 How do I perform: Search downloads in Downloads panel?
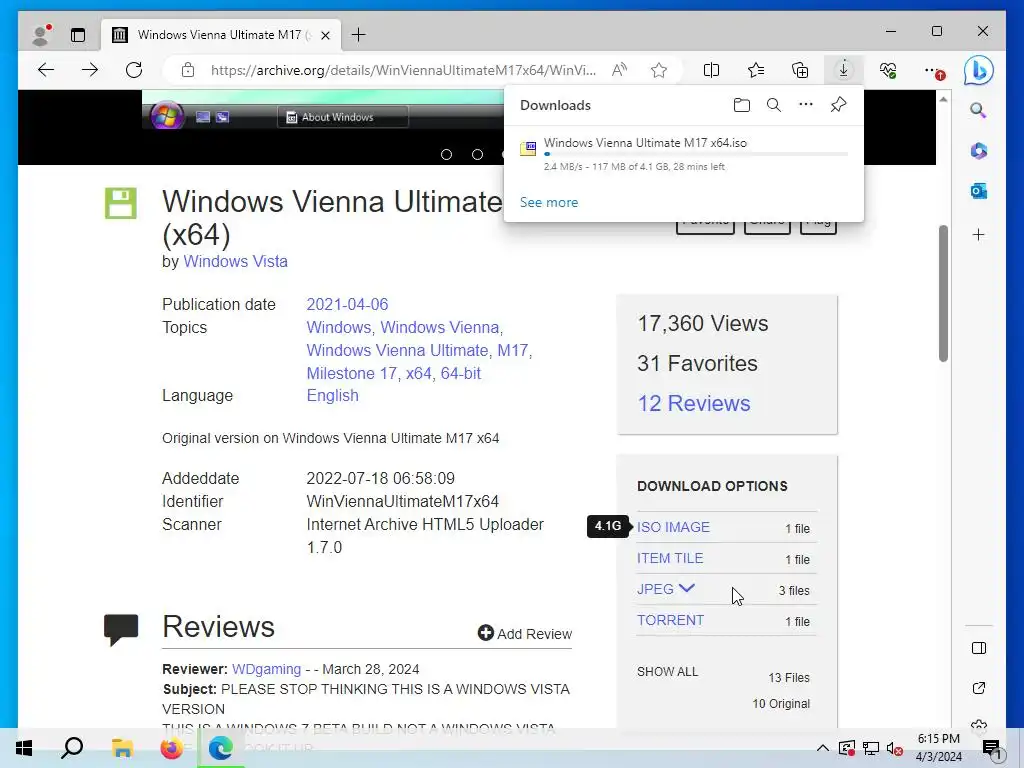tap(774, 105)
